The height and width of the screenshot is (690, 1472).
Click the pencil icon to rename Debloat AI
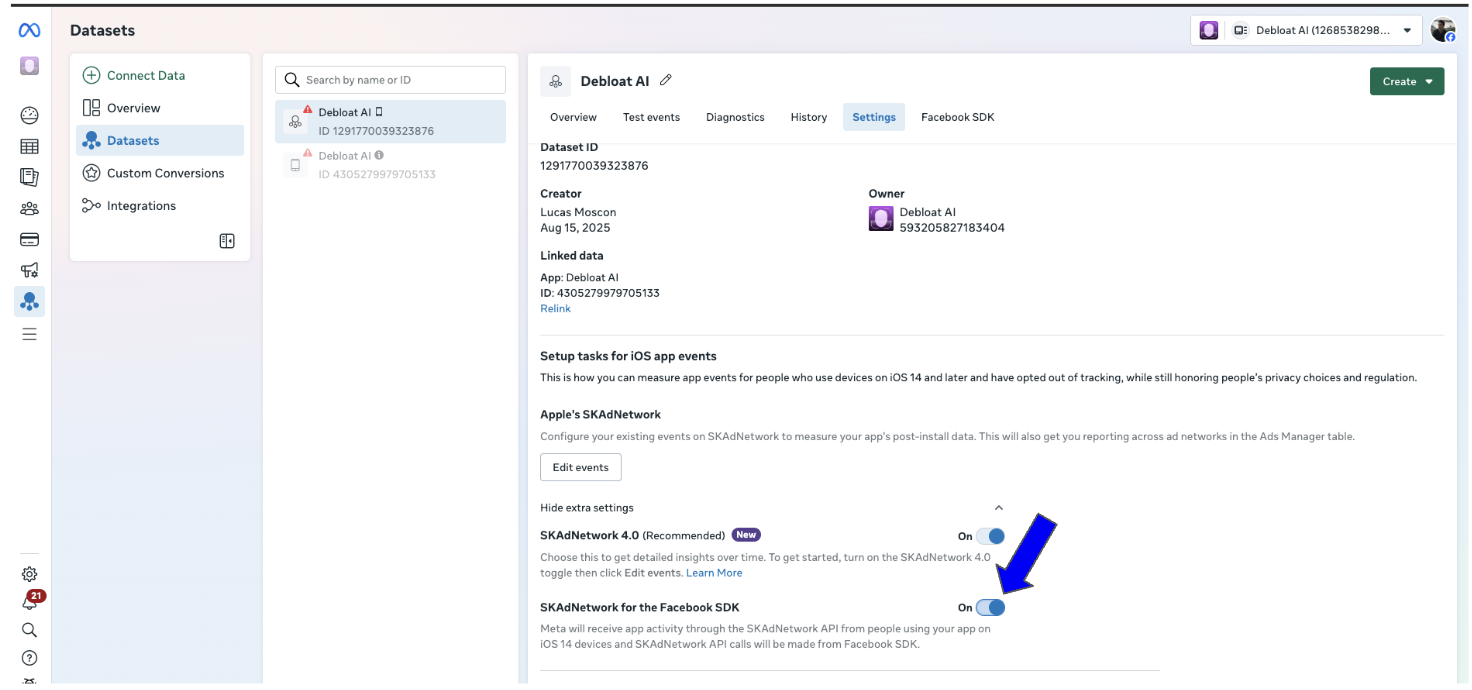tap(666, 81)
